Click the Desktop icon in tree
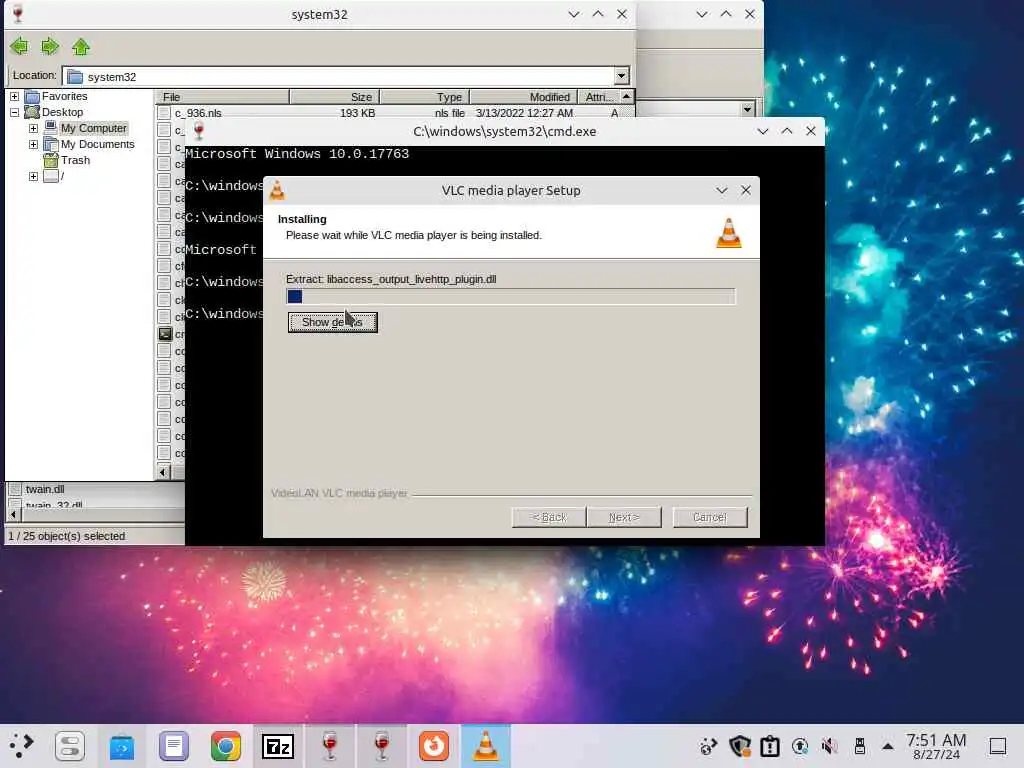 click(x=32, y=112)
